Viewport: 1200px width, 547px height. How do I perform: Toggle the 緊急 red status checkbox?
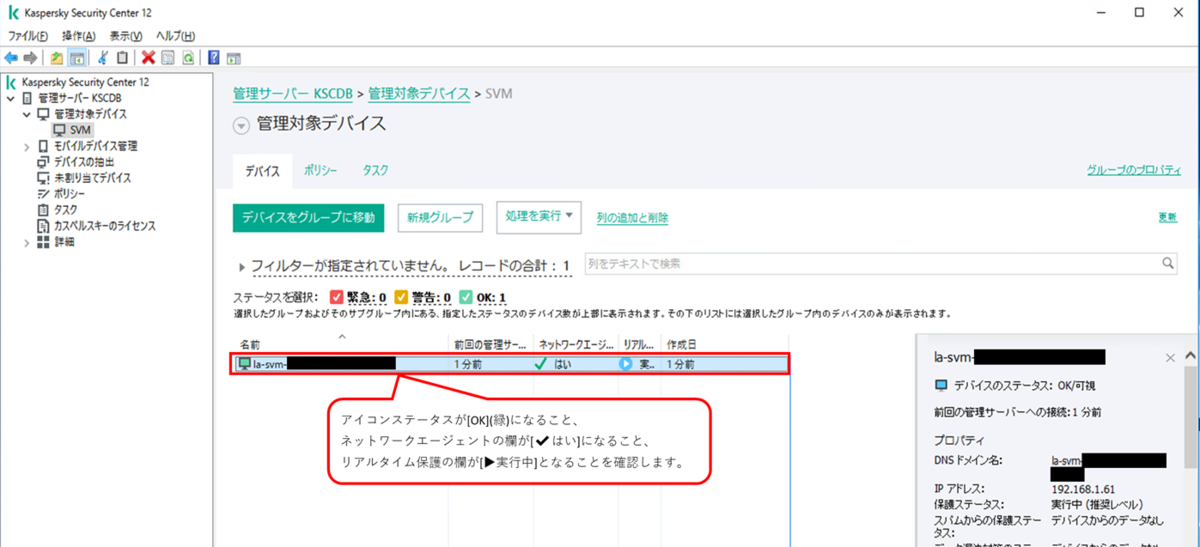(336, 297)
